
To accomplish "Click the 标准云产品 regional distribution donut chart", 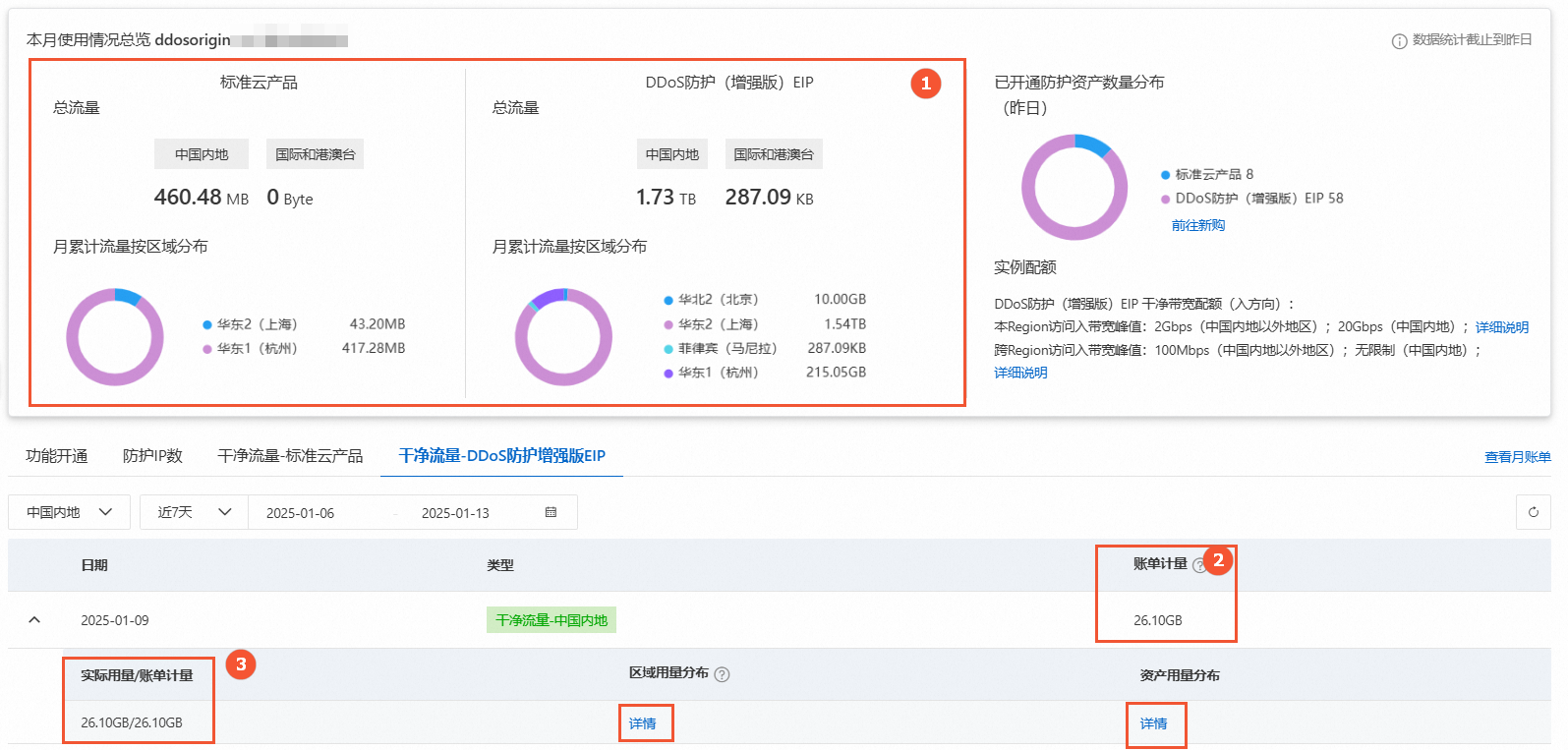I will click(x=115, y=337).
